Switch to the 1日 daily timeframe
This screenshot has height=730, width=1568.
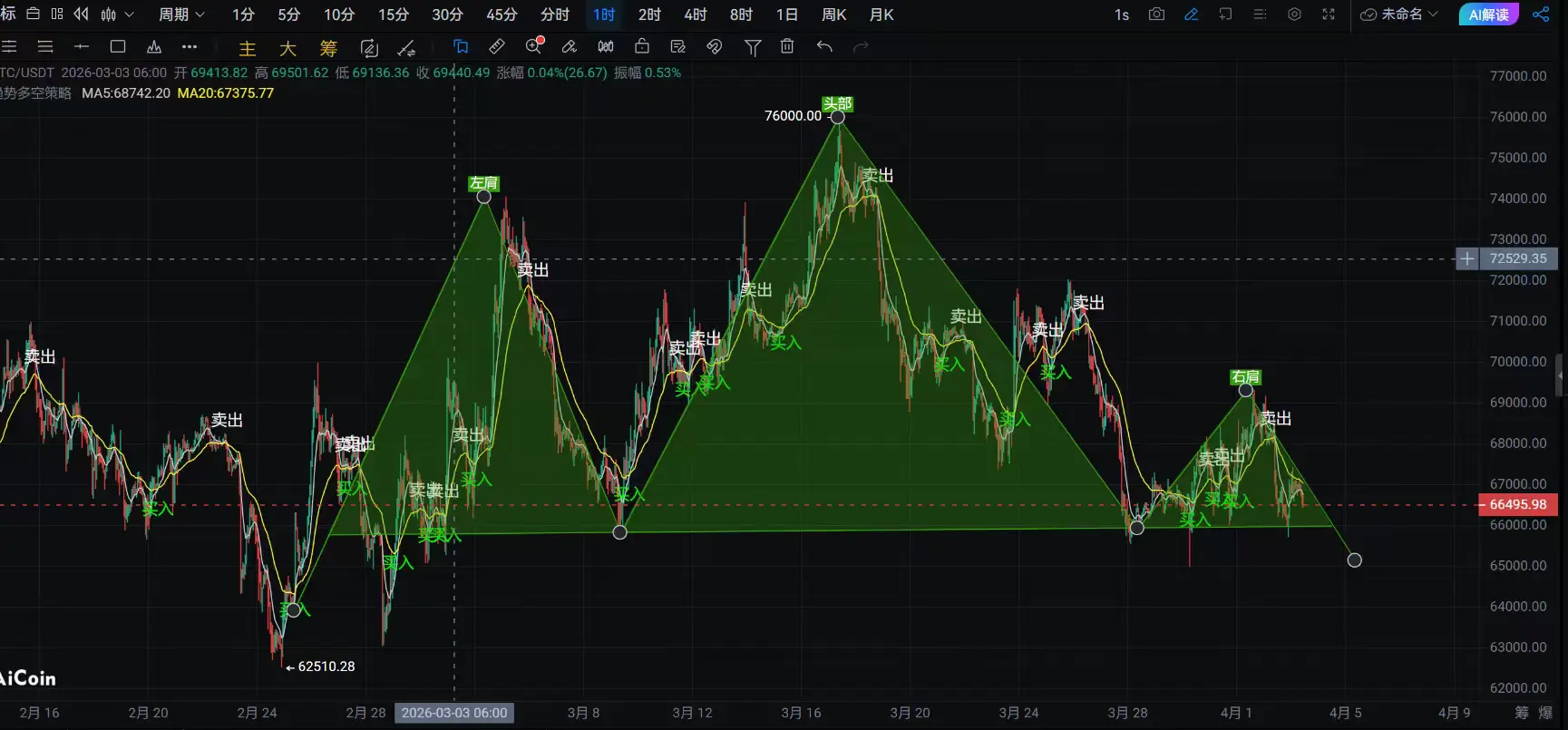tap(787, 15)
